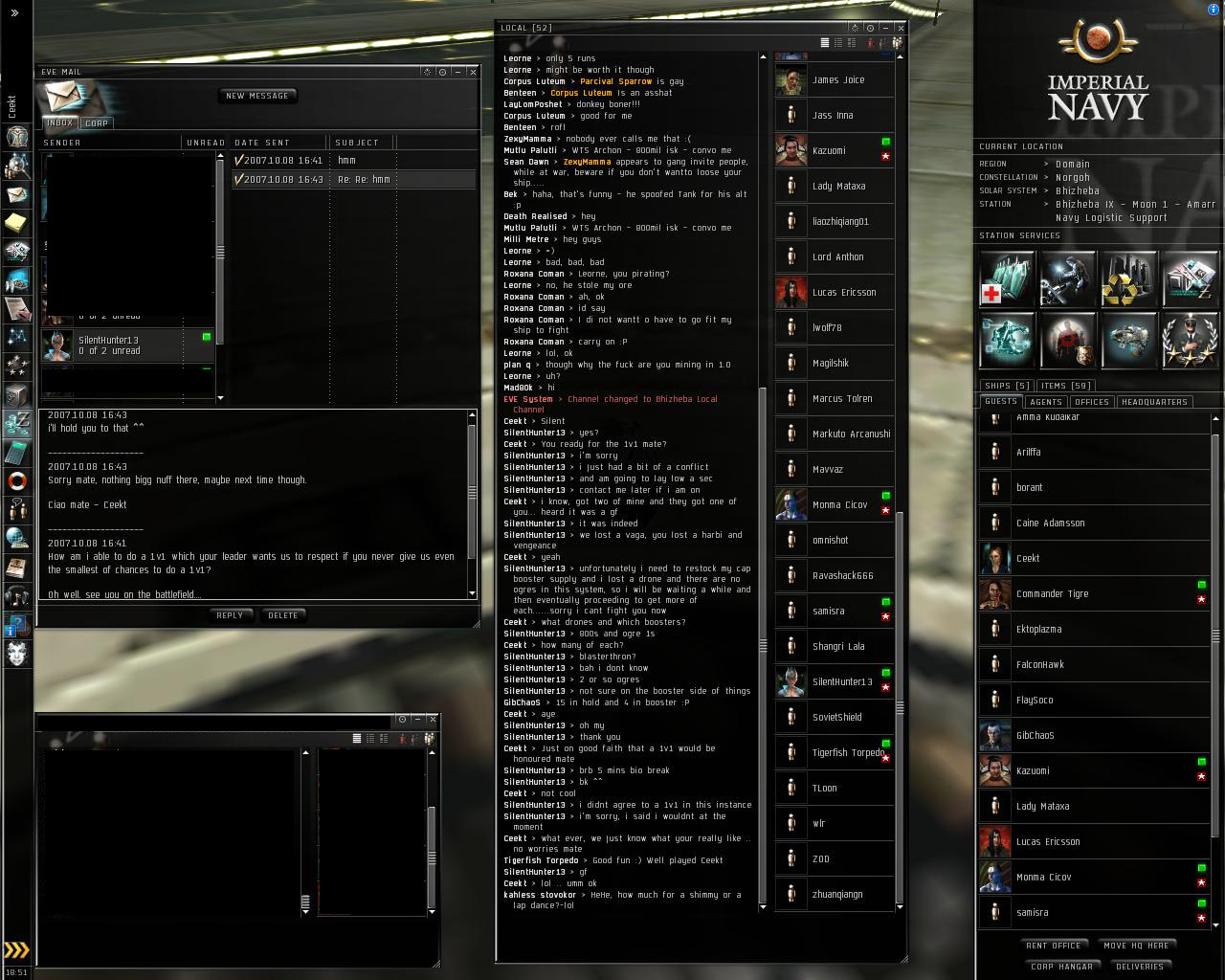Click the station guests list scrollbar handle
The width and height of the screenshot is (1225, 980).
pos(1215,635)
